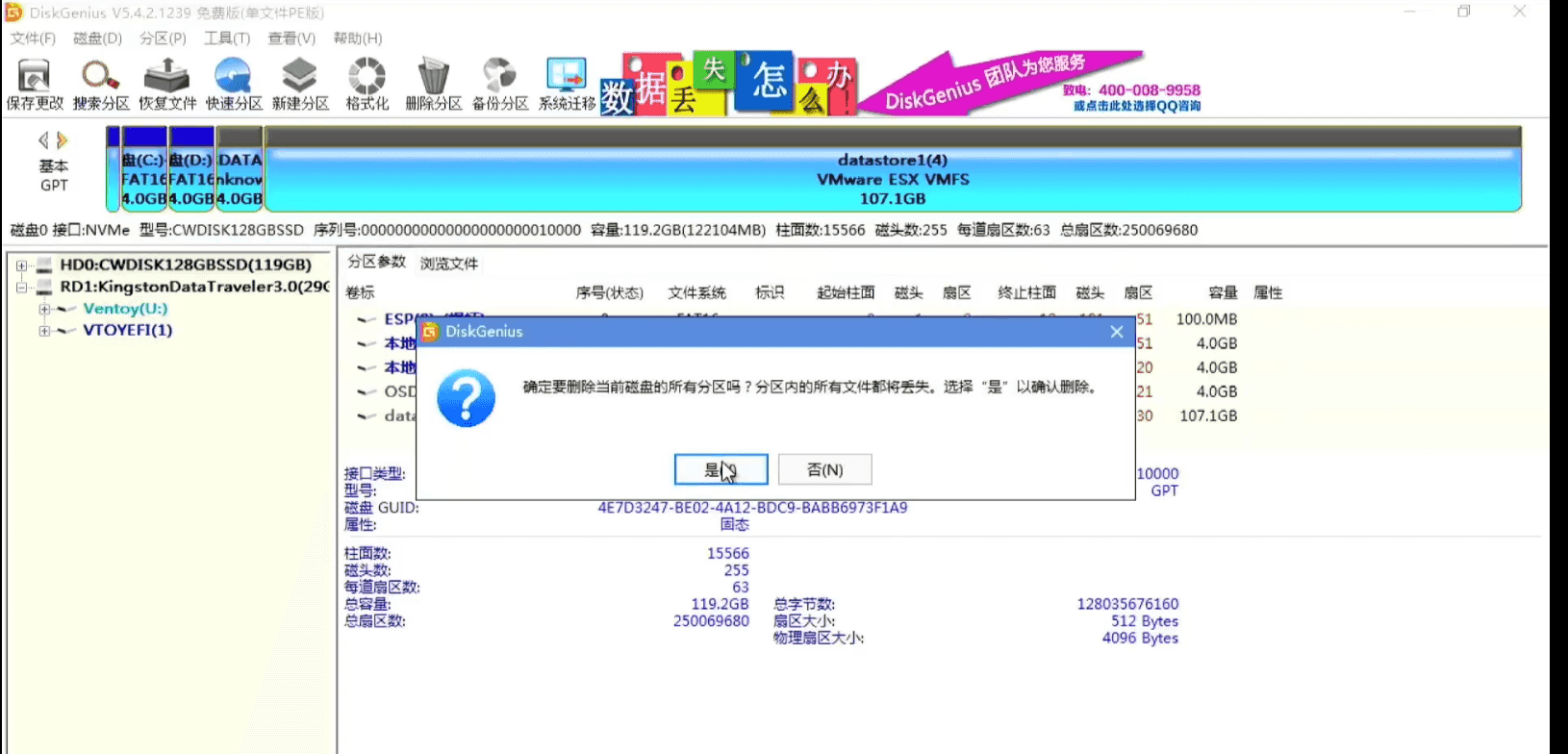The width and height of the screenshot is (1568, 754).
Task: Click the 固态 attribute value
Action: tap(735, 525)
